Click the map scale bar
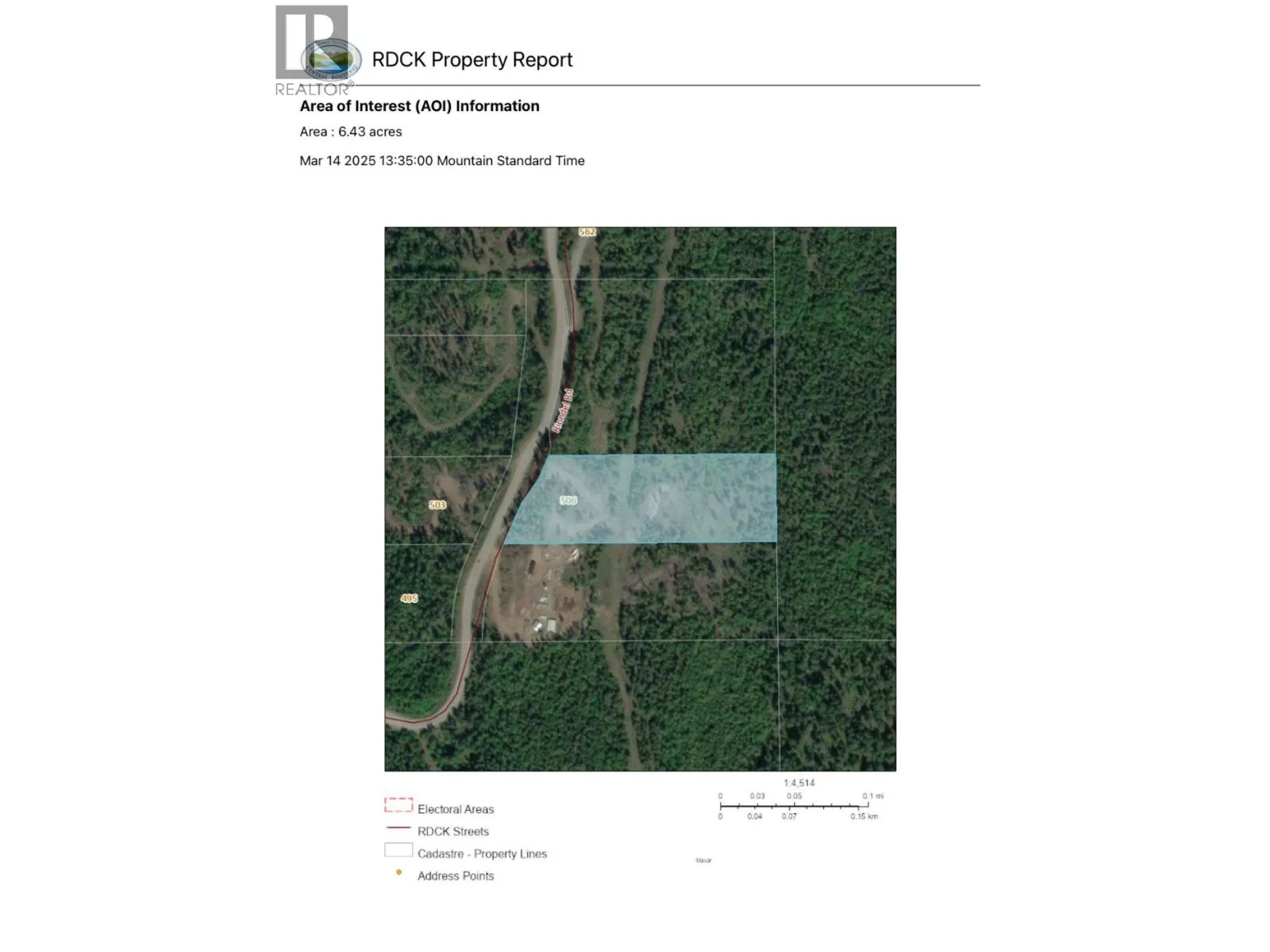 point(800,806)
